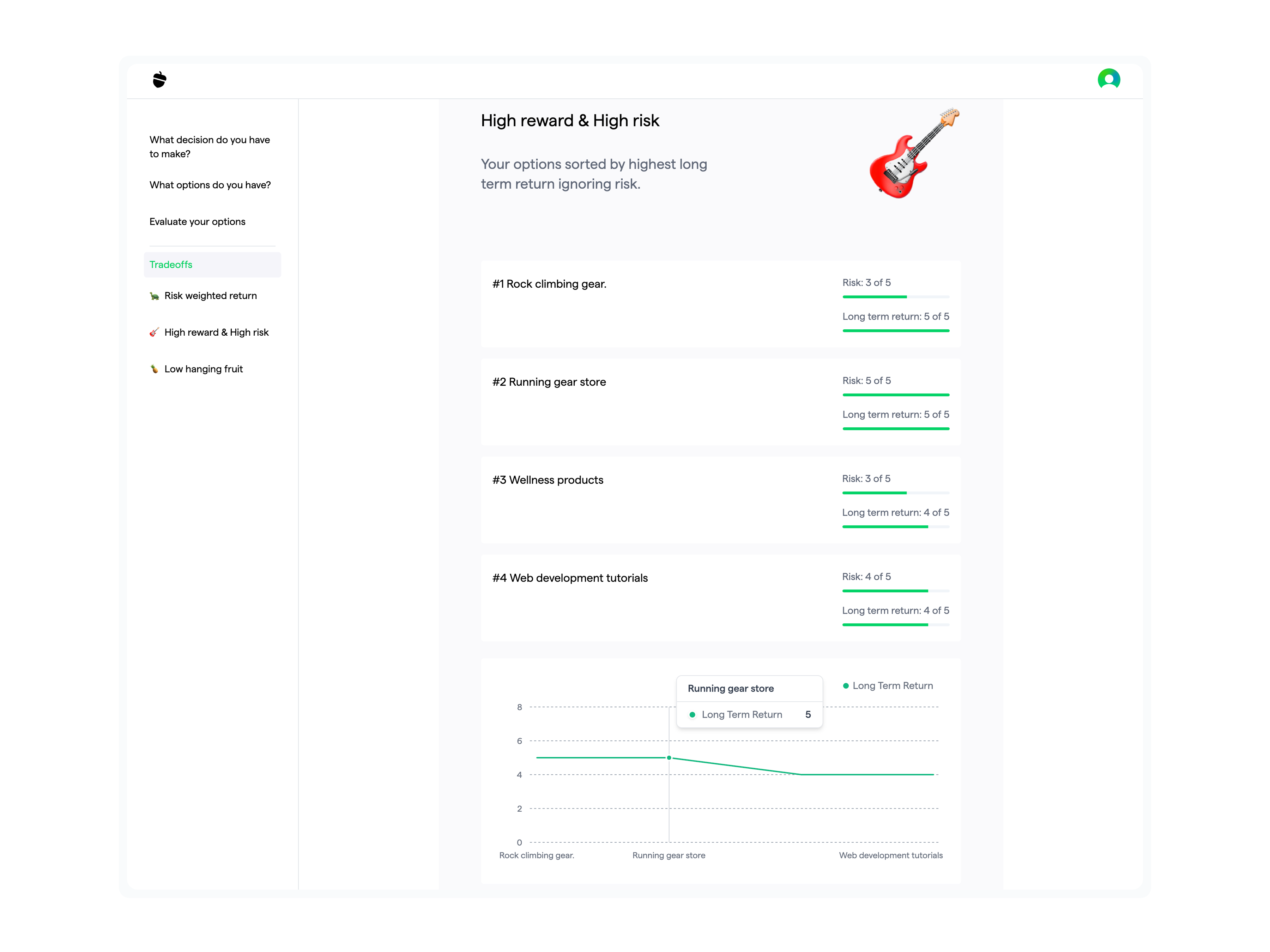Click the guitar icon beside High reward & High risk
The width and height of the screenshot is (1270, 952).
[x=154, y=333]
